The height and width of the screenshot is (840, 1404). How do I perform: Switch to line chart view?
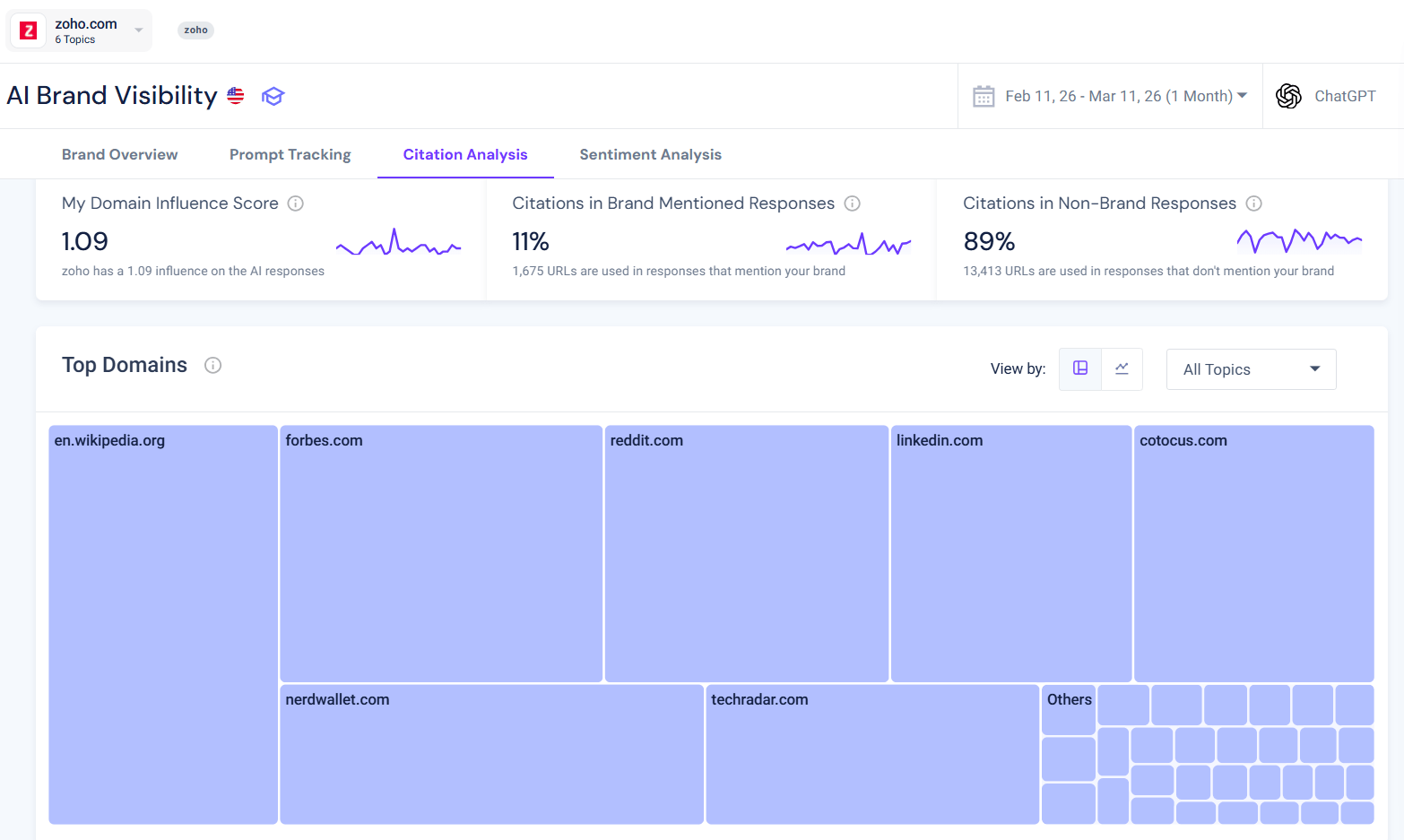(1122, 368)
